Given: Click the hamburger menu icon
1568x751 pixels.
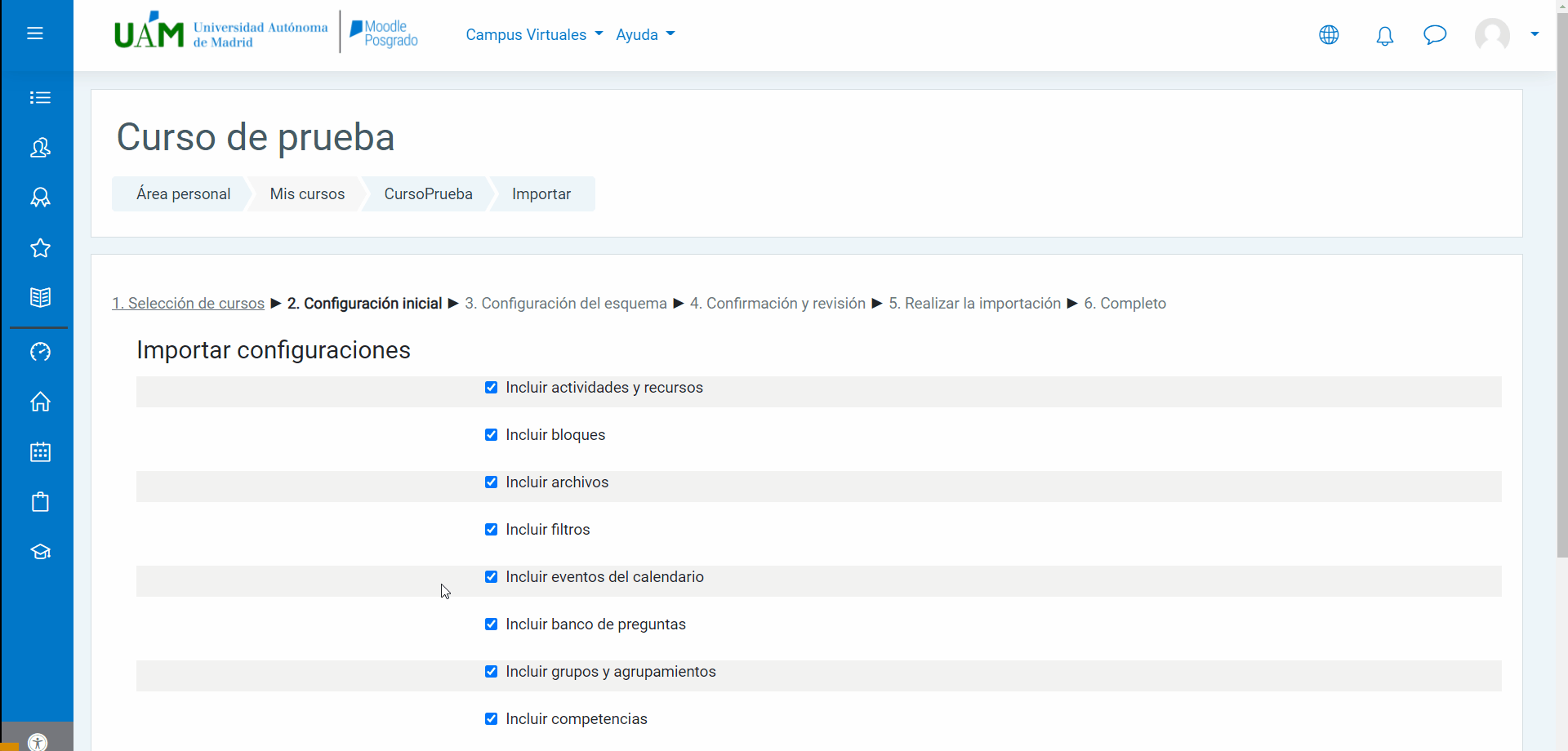Looking at the screenshot, I should click(x=34, y=33).
